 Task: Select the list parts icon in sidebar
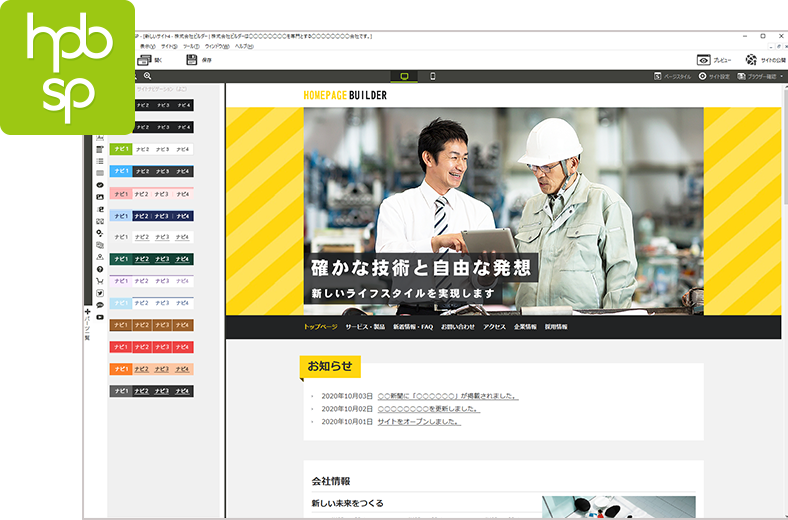[100, 161]
